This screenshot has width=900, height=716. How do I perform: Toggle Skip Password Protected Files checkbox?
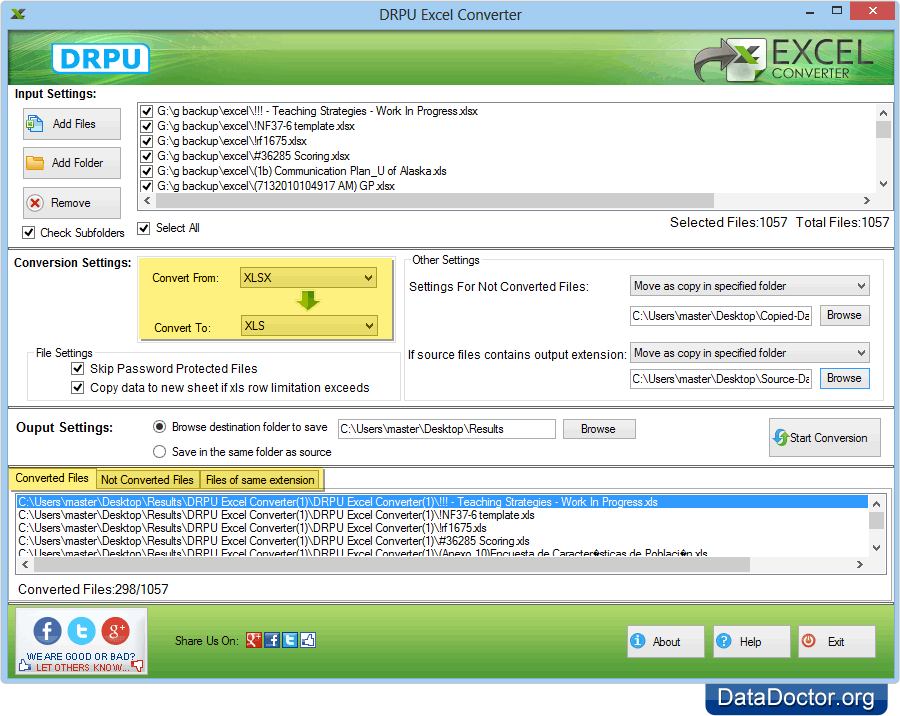(77, 369)
